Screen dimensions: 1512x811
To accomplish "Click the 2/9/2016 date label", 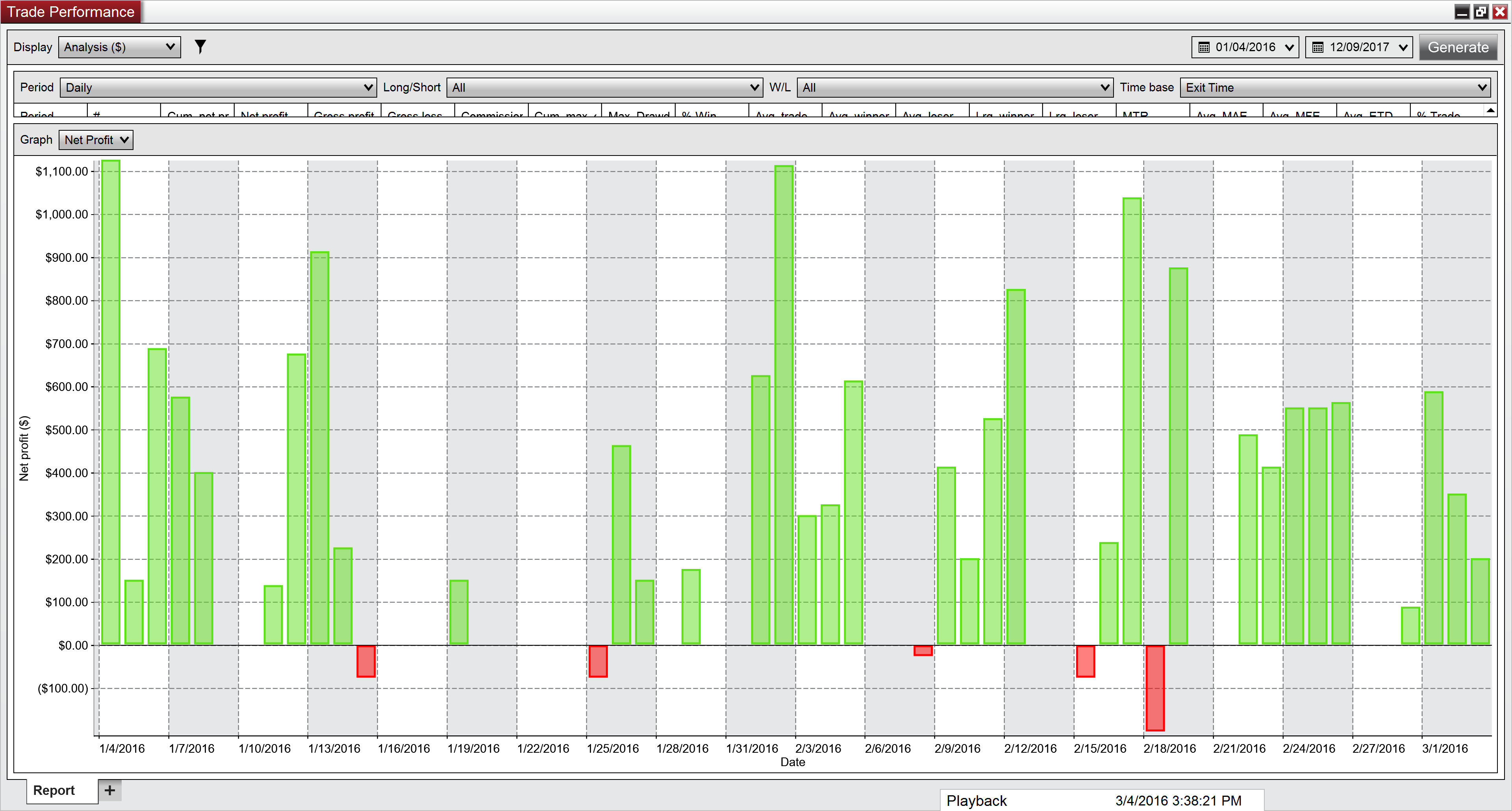I will coord(958,749).
